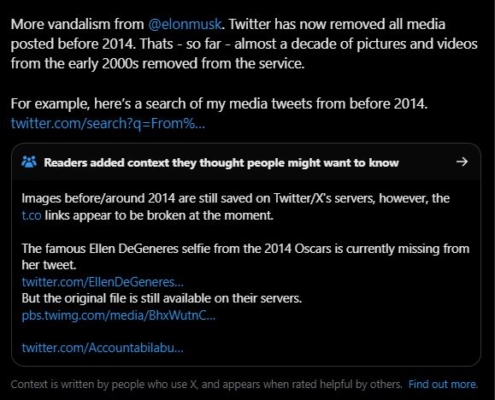
Task: Open the pbs.twimg.com/media/BhxWutnC... image link
Action: [118, 315]
